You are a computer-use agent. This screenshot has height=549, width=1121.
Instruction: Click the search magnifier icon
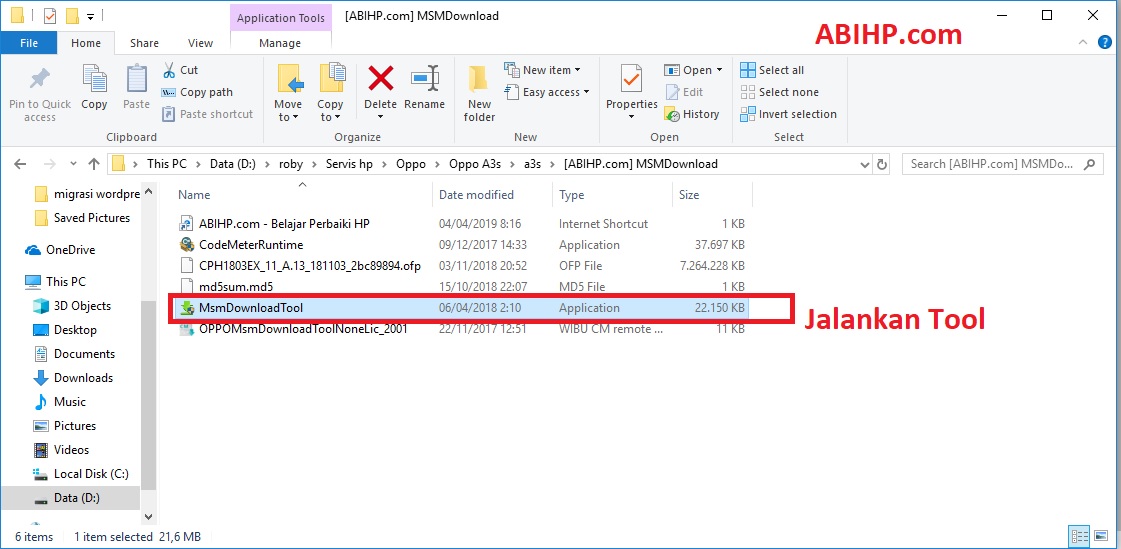[1090, 164]
